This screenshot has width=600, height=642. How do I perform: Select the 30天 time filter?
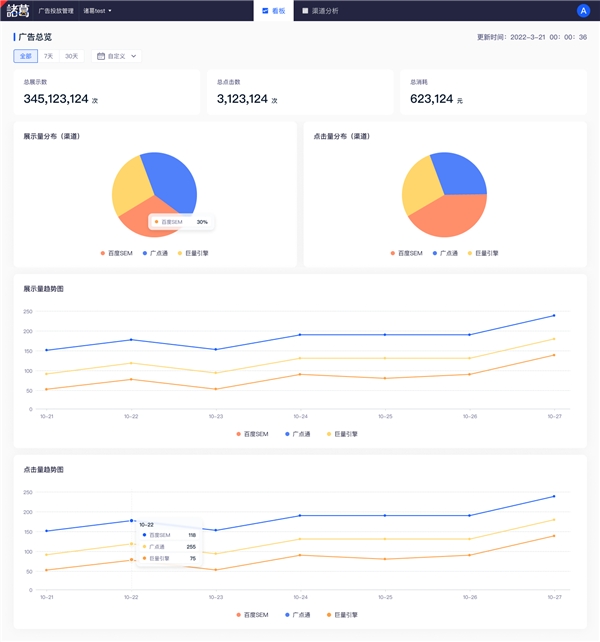71,57
